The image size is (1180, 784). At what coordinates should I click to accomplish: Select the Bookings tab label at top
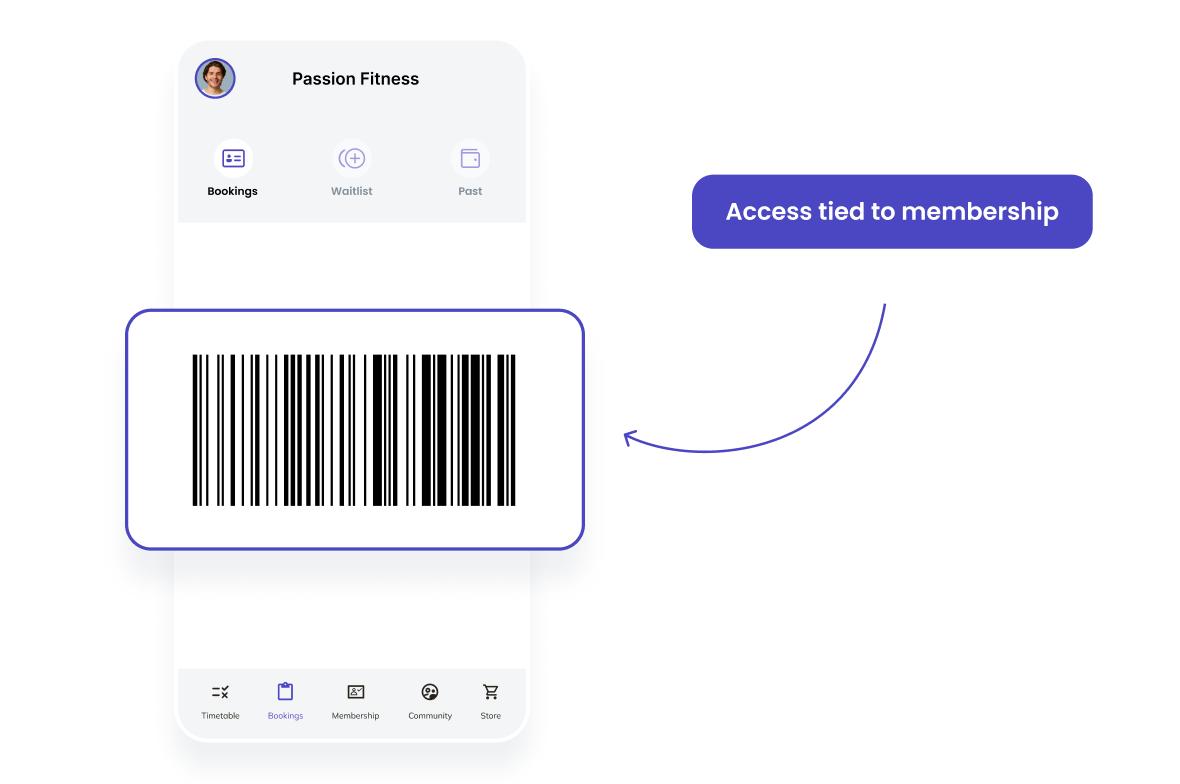coord(233,191)
